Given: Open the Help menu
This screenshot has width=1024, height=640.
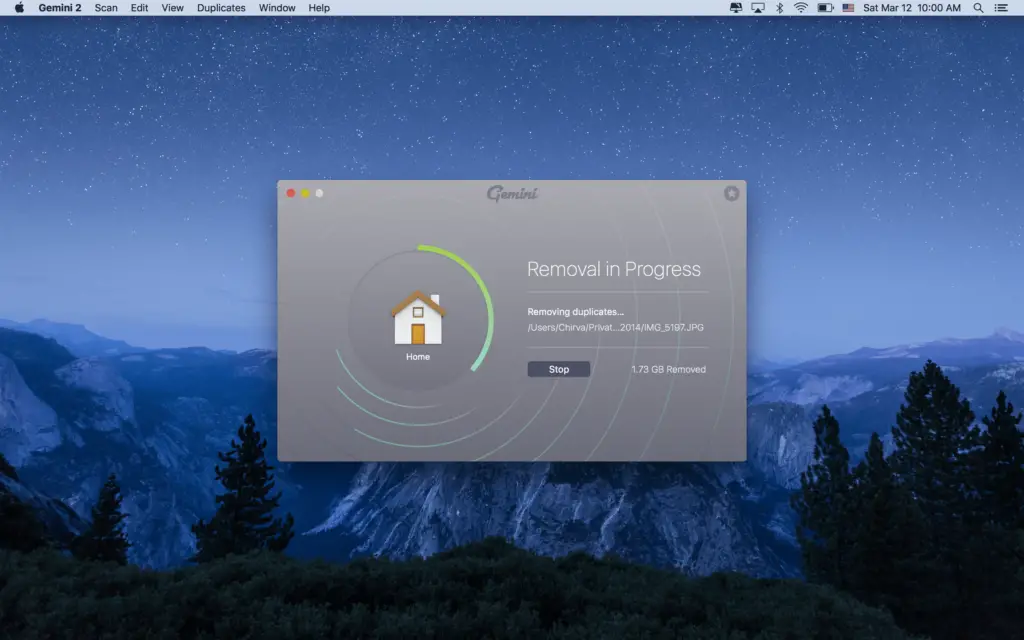Looking at the screenshot, I should pyautogui.click(x=319, y=8).
